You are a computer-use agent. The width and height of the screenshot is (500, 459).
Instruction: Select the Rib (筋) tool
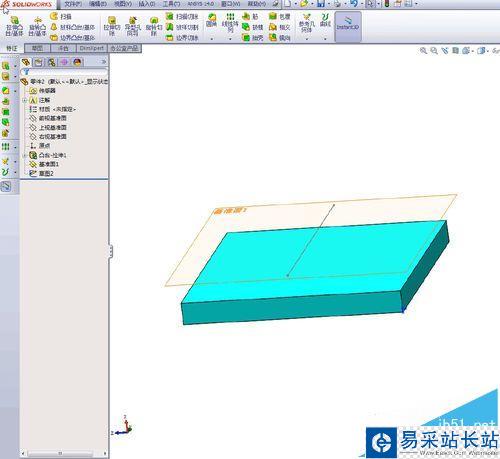250,16
